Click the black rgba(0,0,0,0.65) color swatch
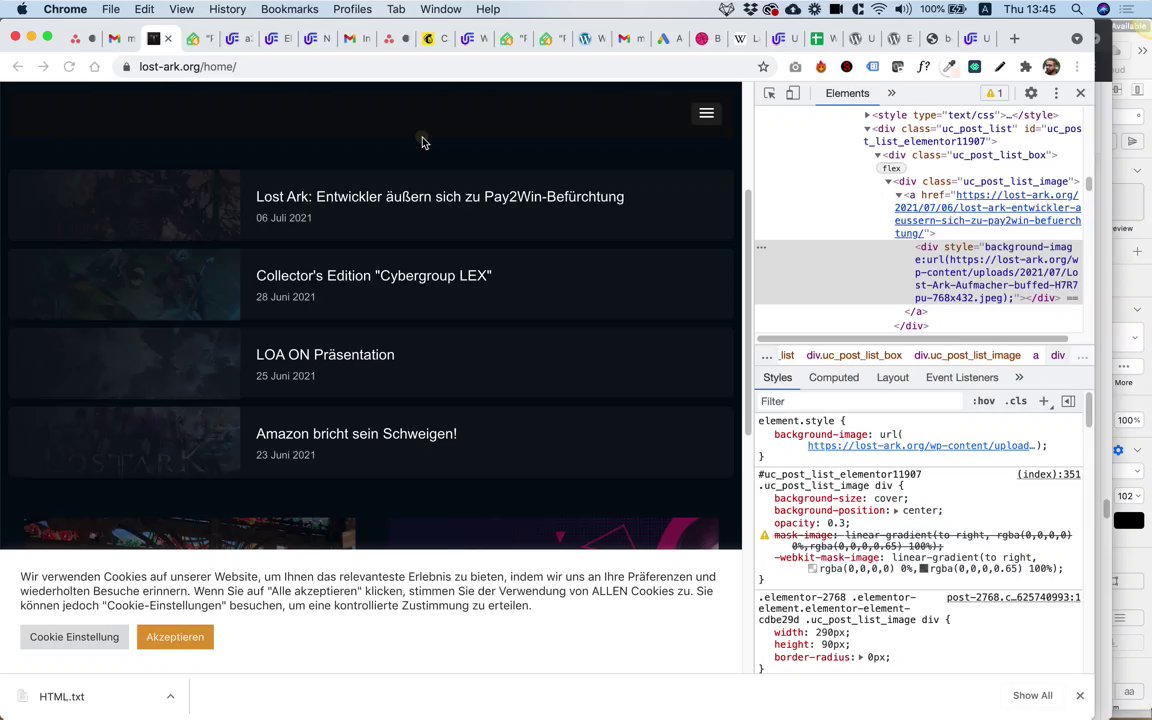Image resolution: width=1152 pixels, height=720 pixels. click(924, 569)
